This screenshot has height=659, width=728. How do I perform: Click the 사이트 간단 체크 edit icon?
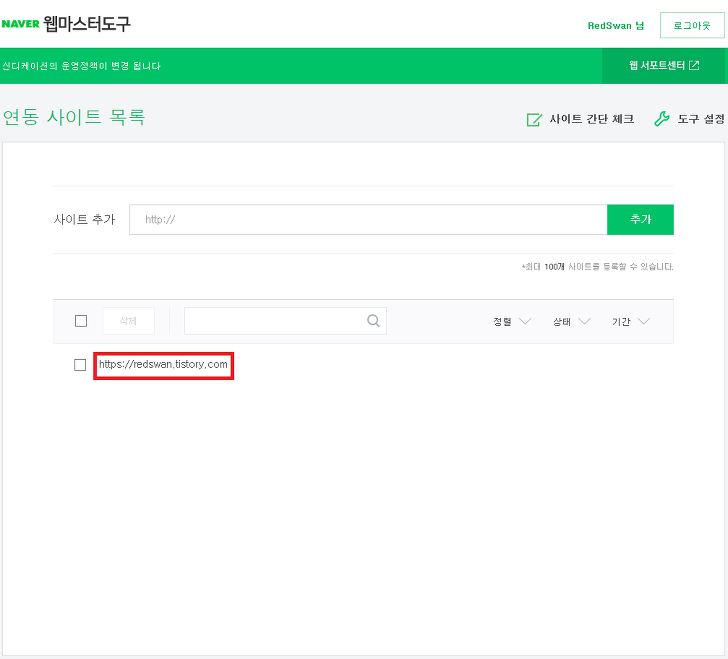(x=534, y=119)
